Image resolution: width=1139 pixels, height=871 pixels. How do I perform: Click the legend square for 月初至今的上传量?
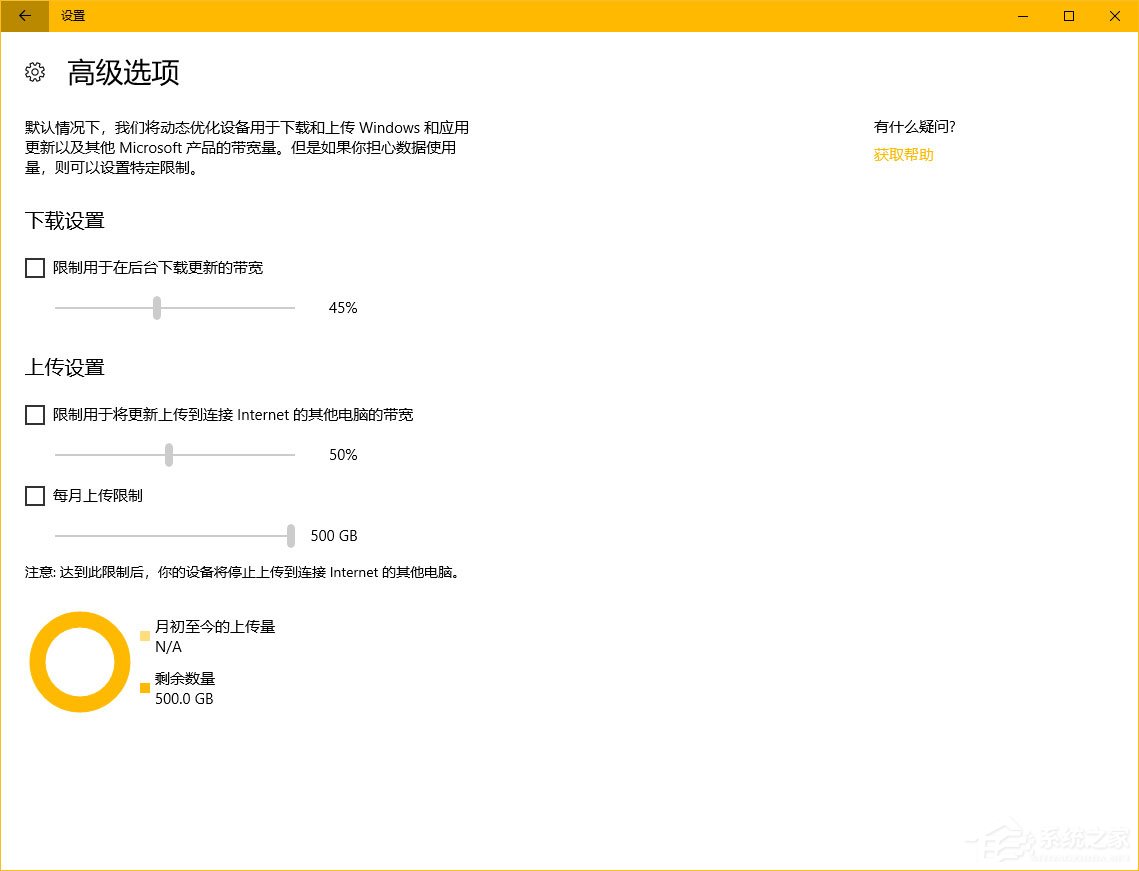tap(144, 635)
